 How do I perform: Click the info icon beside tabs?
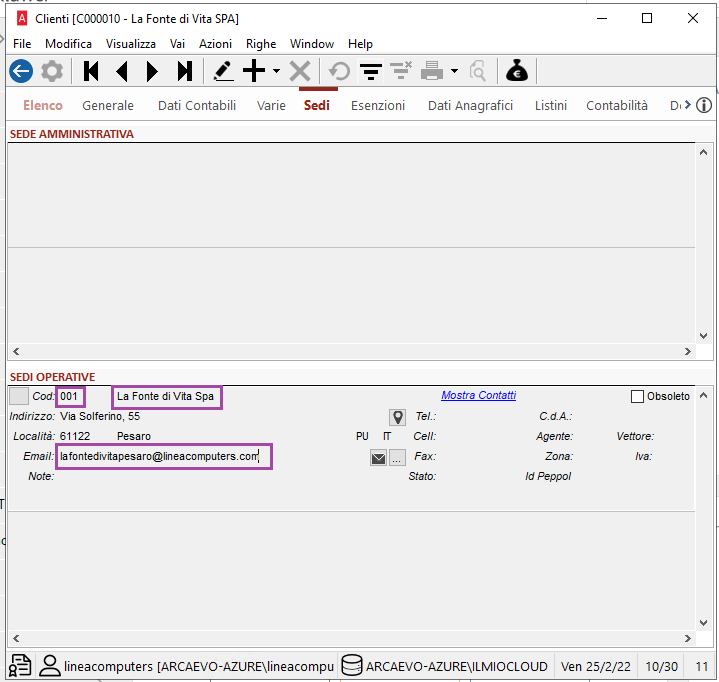point(704,105)
